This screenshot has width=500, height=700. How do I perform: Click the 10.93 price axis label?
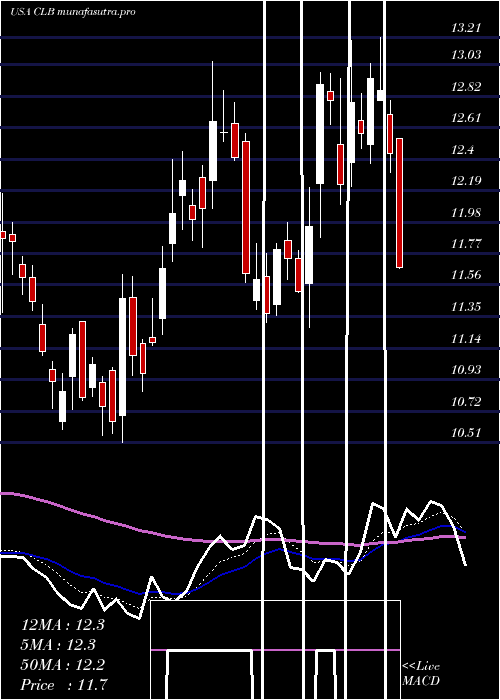point(466,370)
